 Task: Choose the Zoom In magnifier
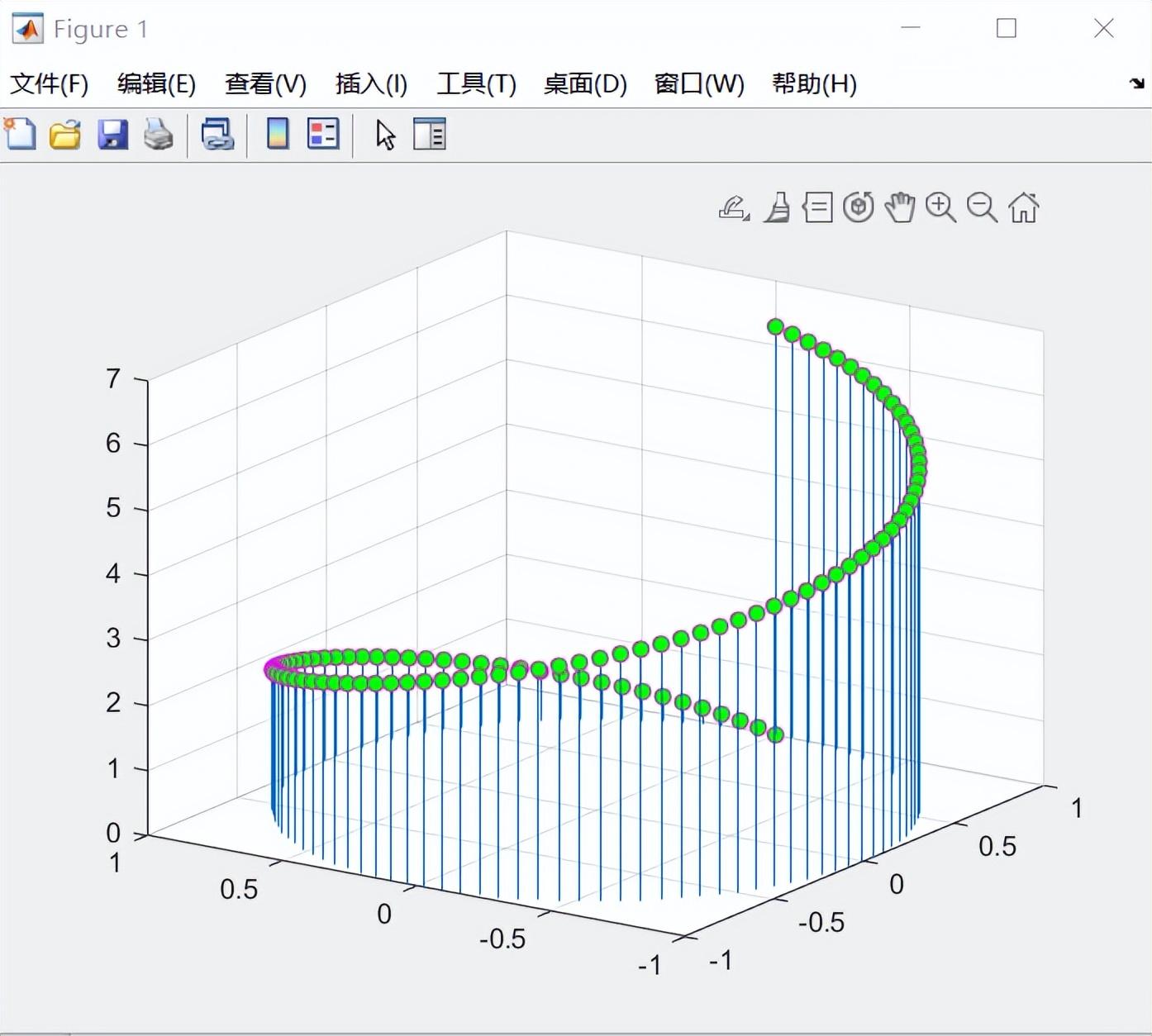pos(940,207)
